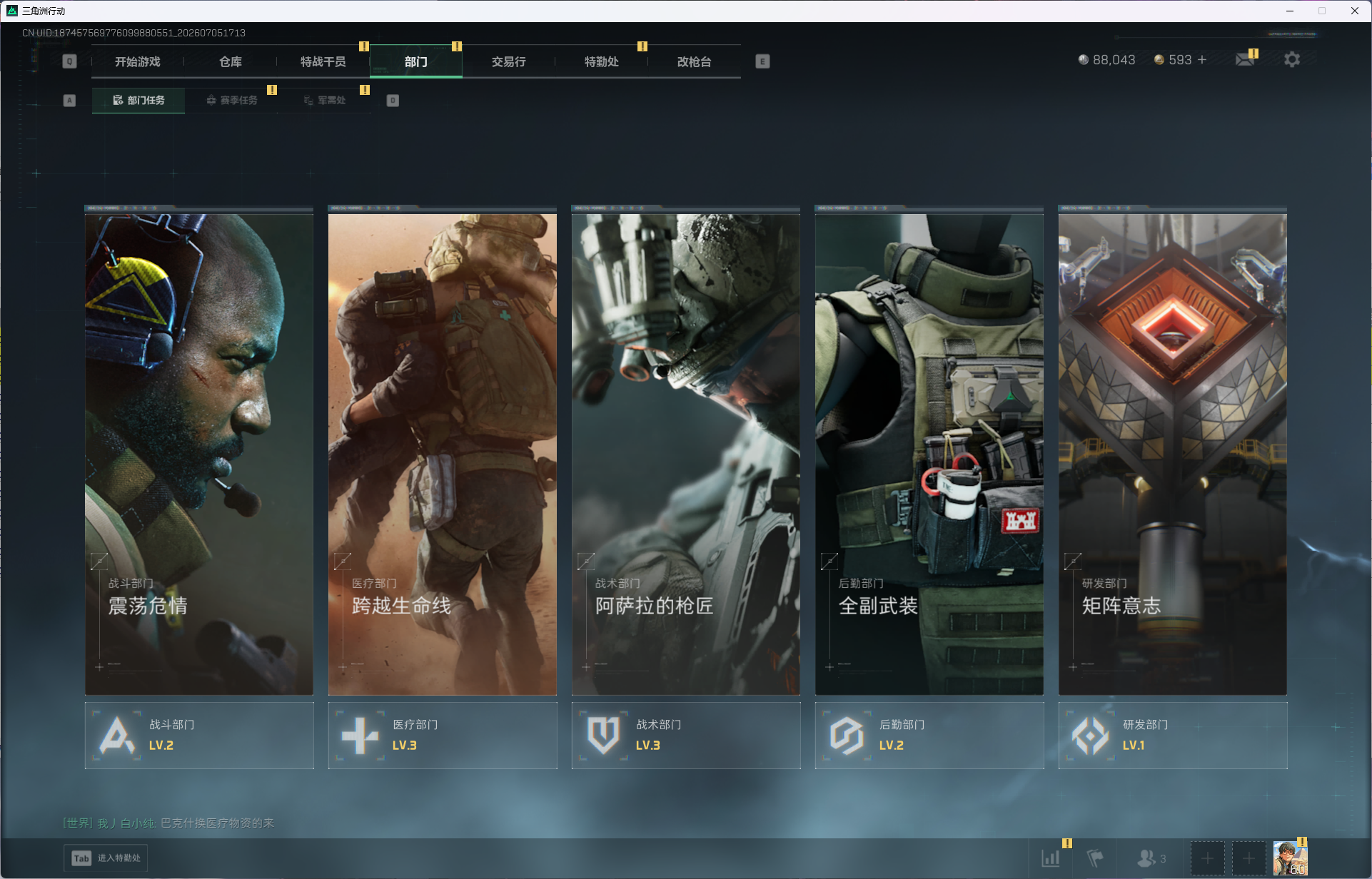Open the mail envelope icon

click(1245, 59)
